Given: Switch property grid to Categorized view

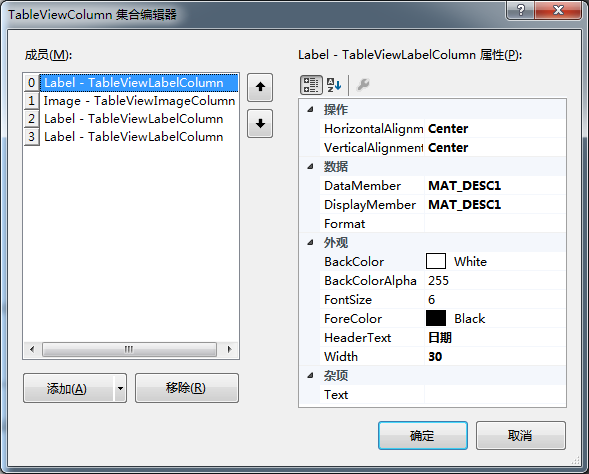Looking at the screenshot, I should tap(311, 85).
